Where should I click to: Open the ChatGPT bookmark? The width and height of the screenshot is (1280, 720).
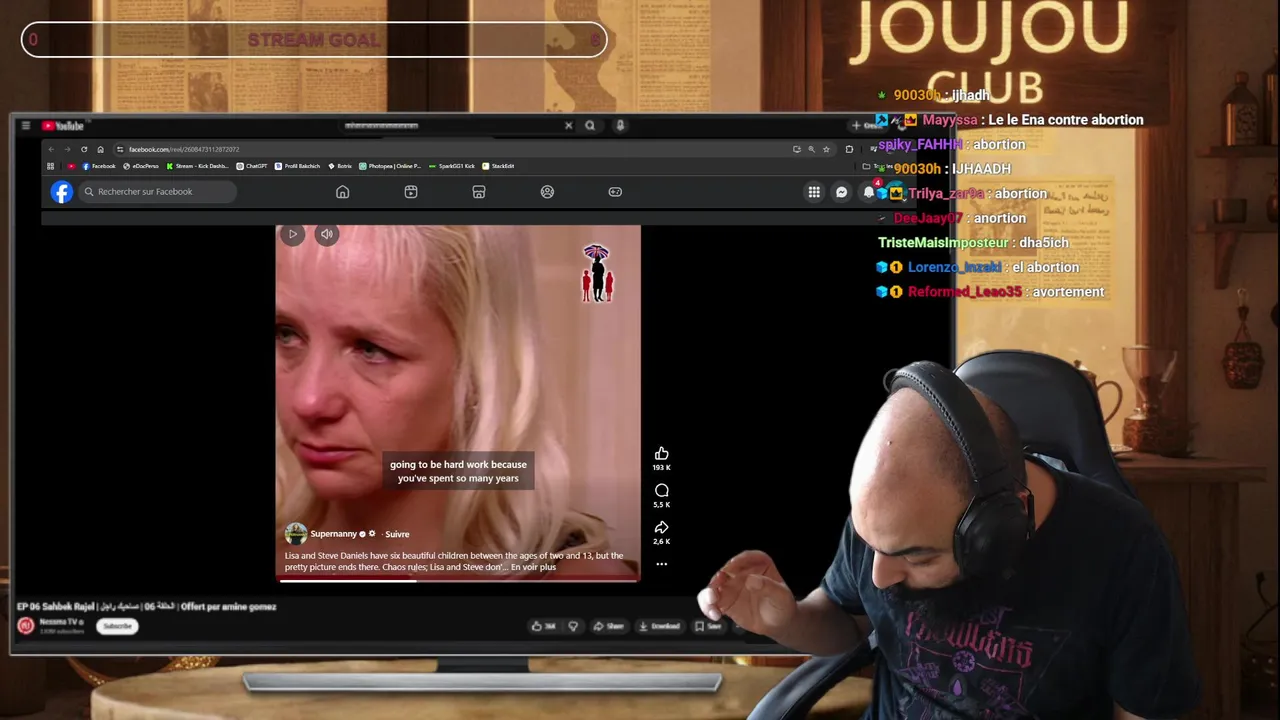(x=252, y=166)
